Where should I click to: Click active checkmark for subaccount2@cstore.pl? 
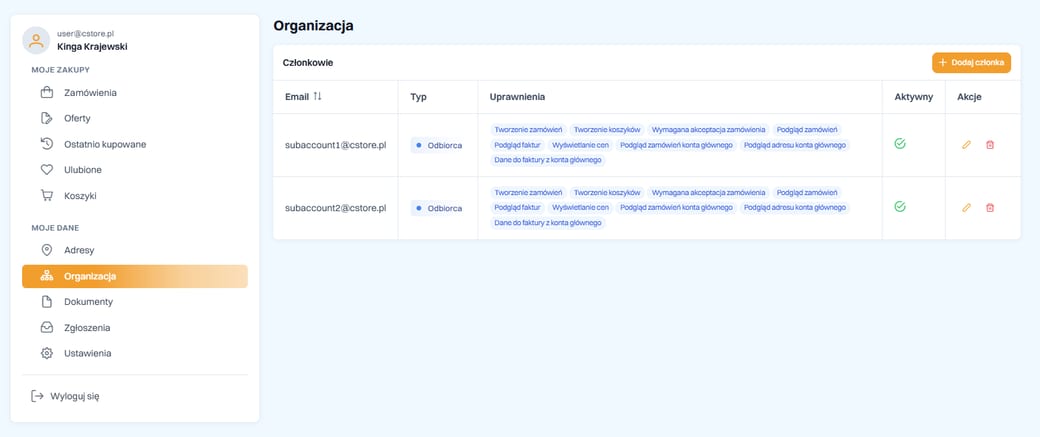pyautogui.click(x=899, y=207)
